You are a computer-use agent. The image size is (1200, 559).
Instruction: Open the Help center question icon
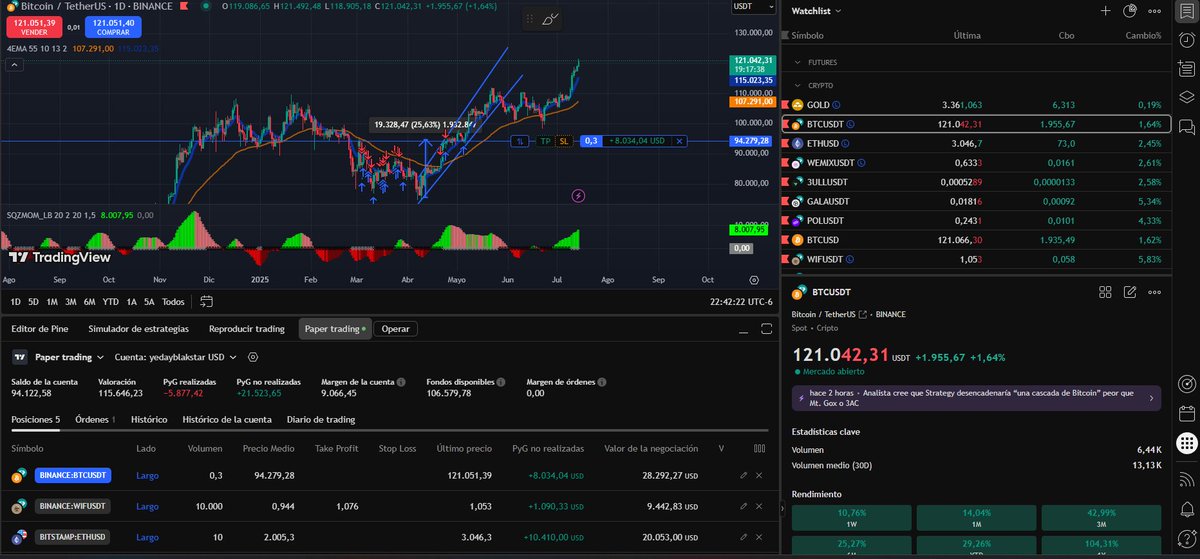point(1186,539)
